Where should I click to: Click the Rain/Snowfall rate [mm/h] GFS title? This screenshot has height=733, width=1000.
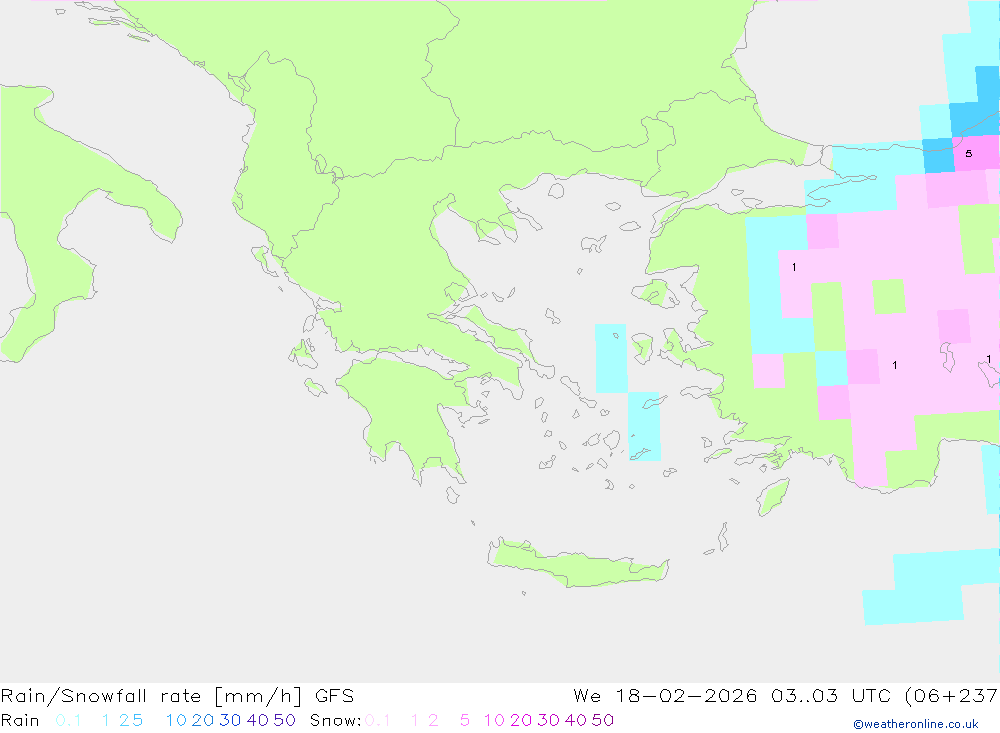point(177,696)
